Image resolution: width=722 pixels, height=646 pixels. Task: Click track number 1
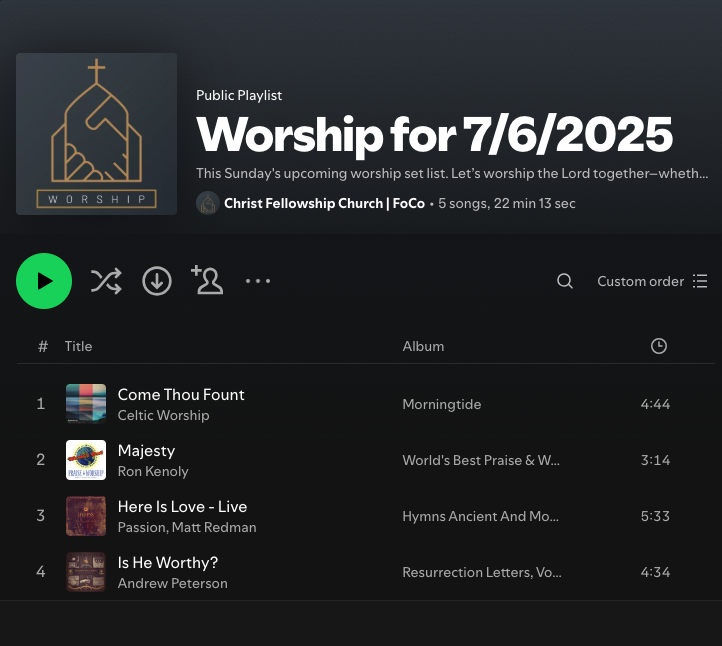[41, 404]
